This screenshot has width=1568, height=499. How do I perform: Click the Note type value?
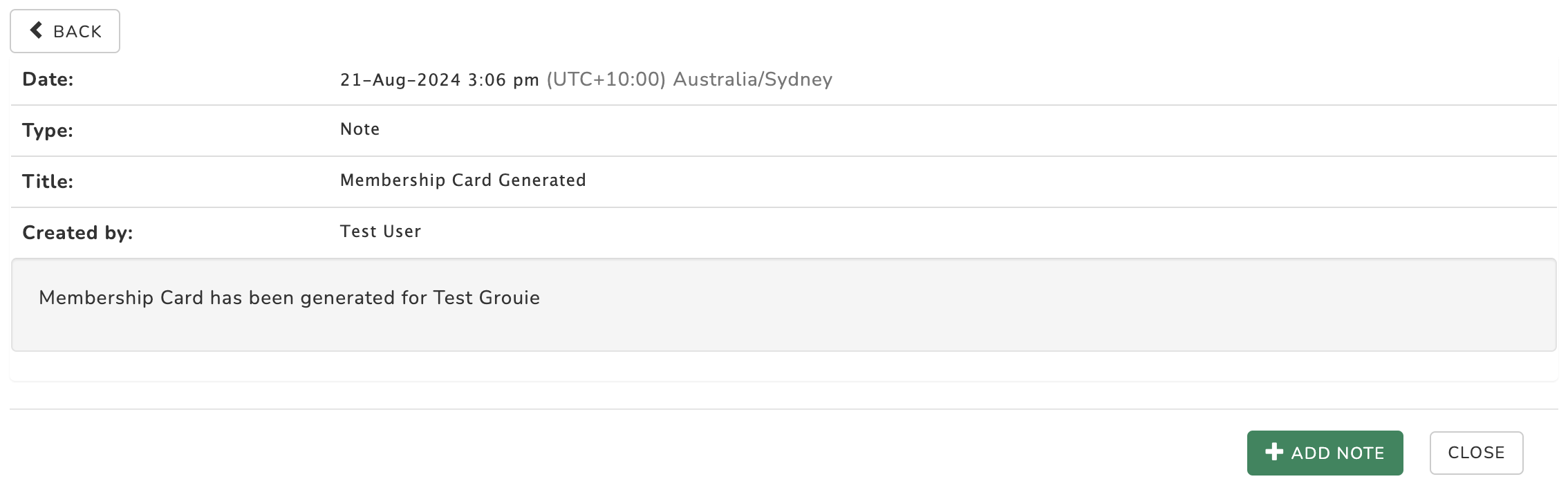click(360, 129)
